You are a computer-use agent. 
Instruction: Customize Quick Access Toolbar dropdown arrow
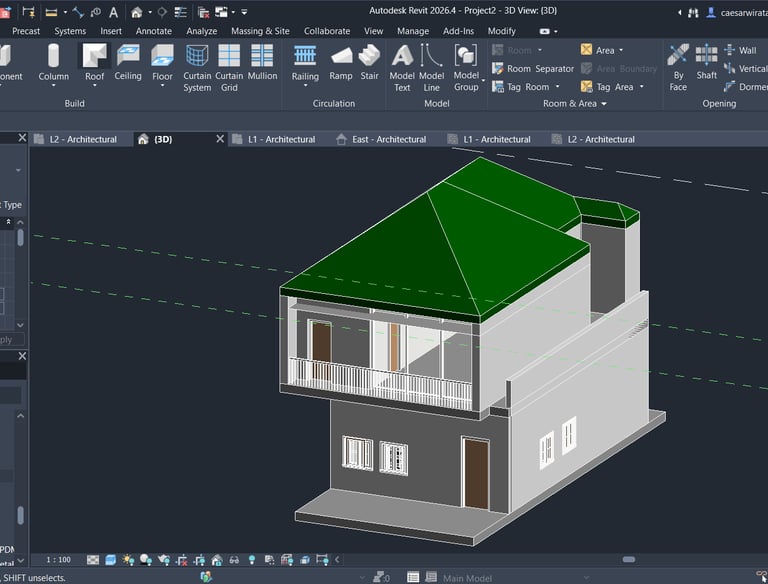coord(244,12)
